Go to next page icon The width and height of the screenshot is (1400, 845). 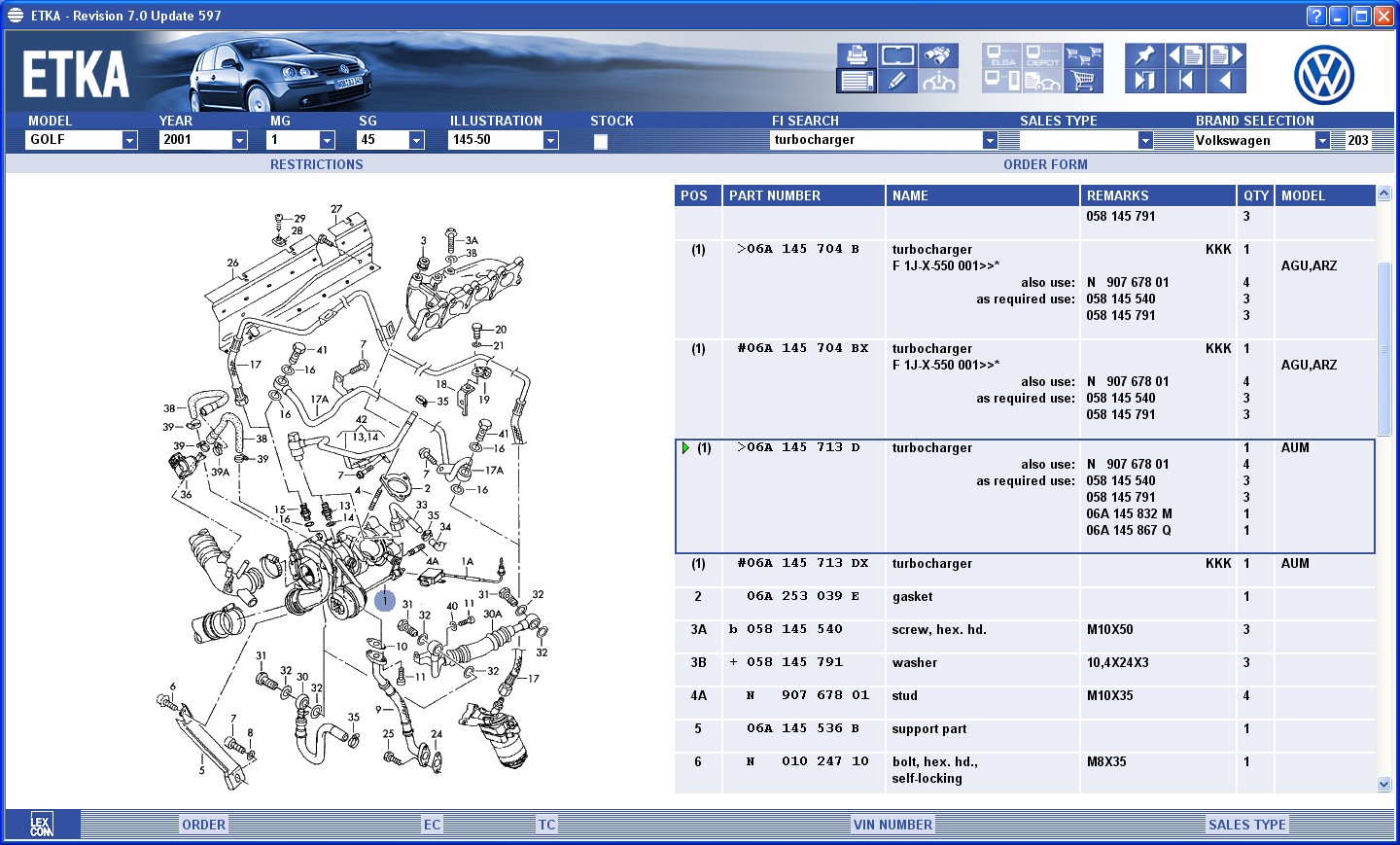click(1226, 55)
